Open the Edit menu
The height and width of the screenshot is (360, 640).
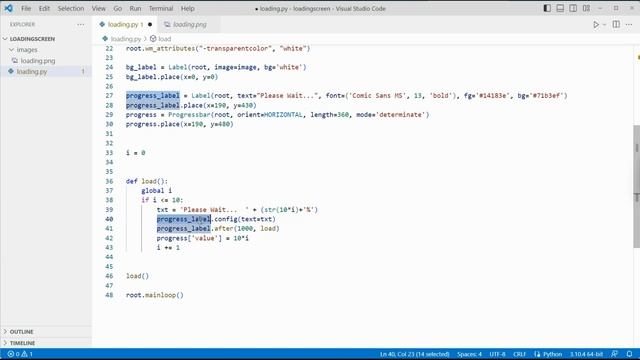[44, 9]
